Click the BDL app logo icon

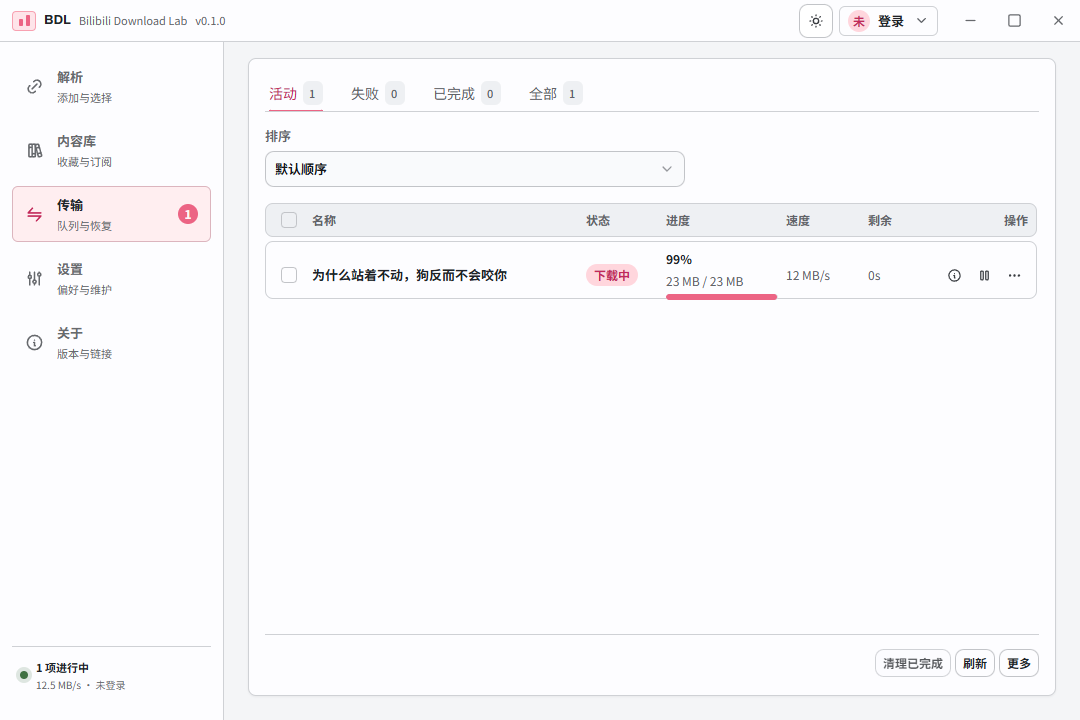[24, 21]
